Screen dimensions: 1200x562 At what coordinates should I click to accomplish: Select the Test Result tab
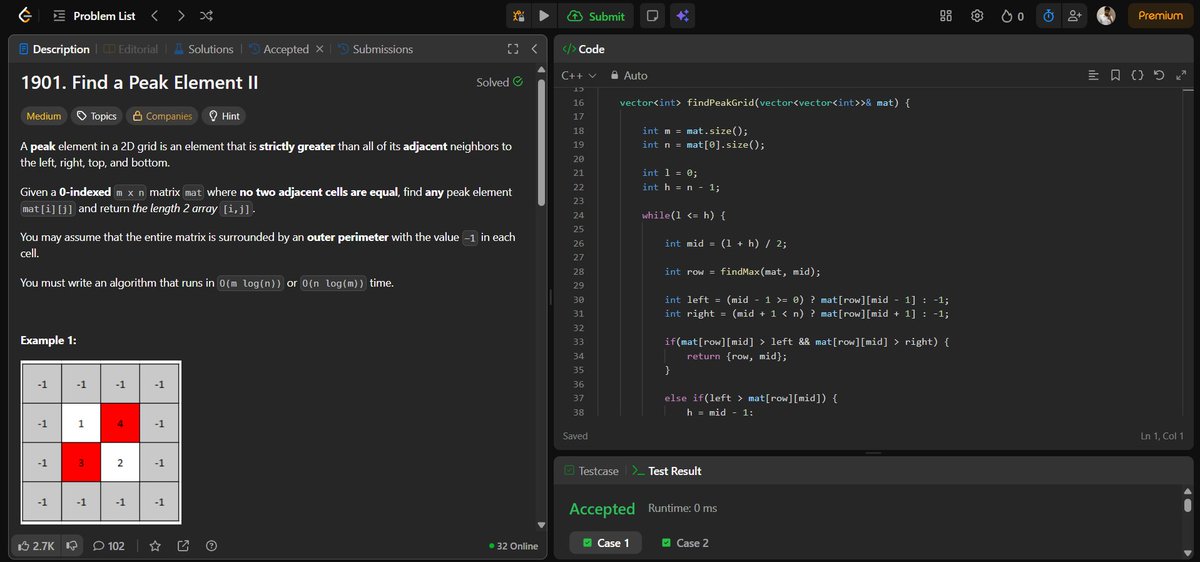(667, 471)
